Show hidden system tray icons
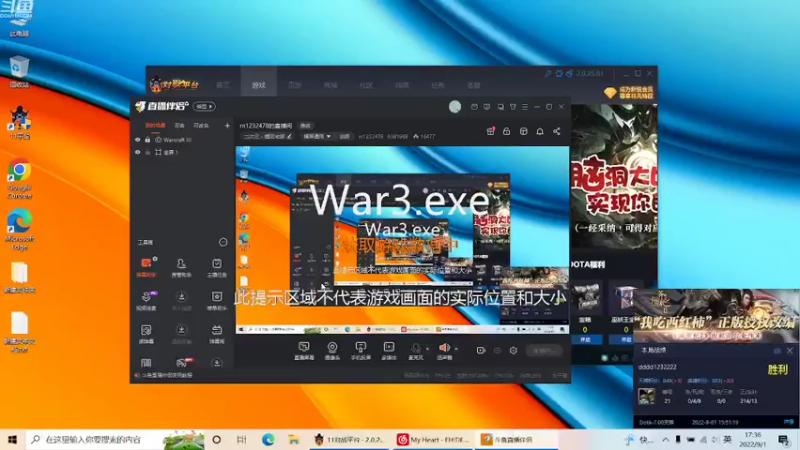This screenshot has height=450, width=800. [665, 439]
